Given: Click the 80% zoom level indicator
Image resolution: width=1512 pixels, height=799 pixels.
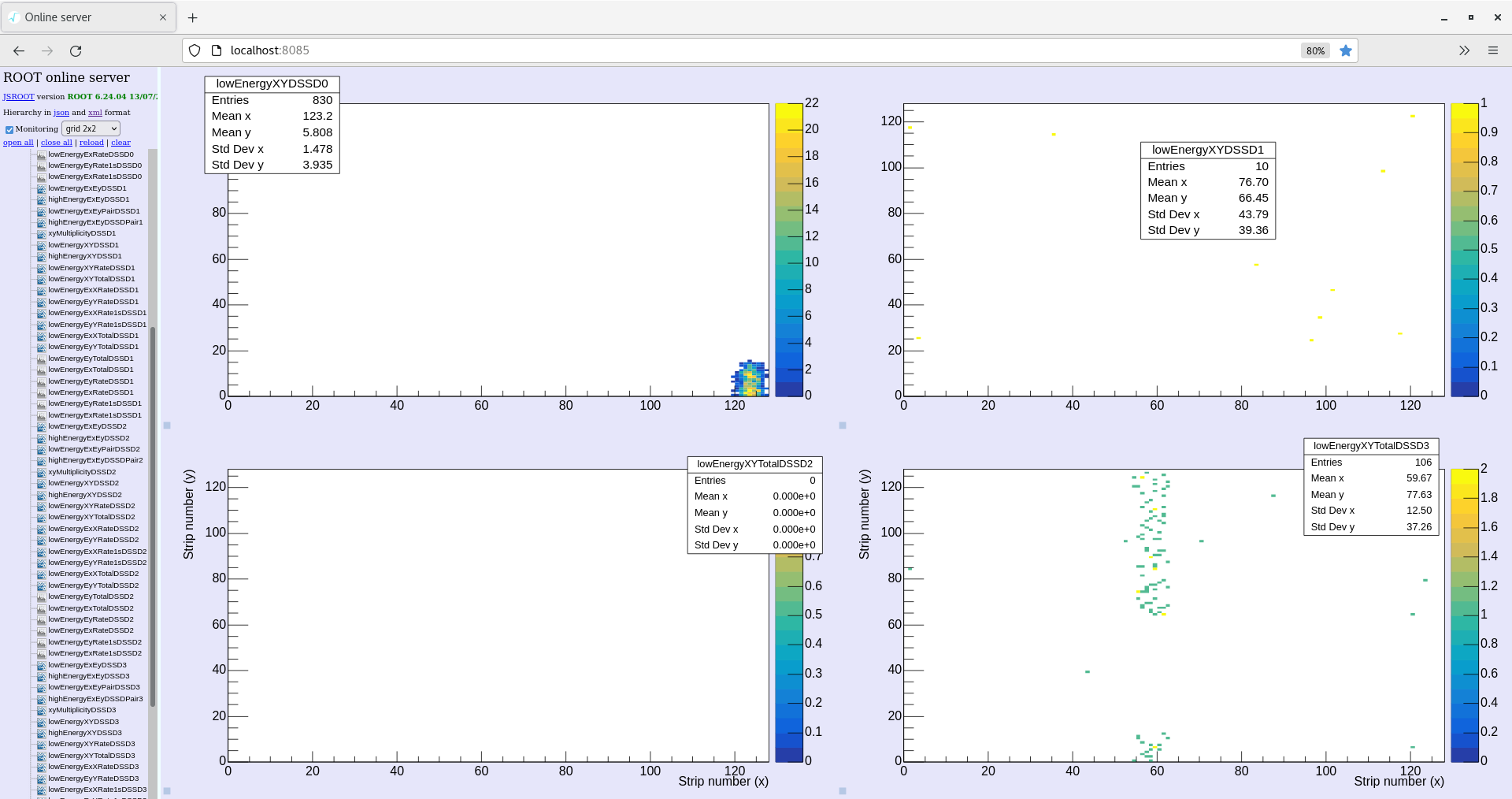Looking at the screenshot, I should tap(1315, 50).
